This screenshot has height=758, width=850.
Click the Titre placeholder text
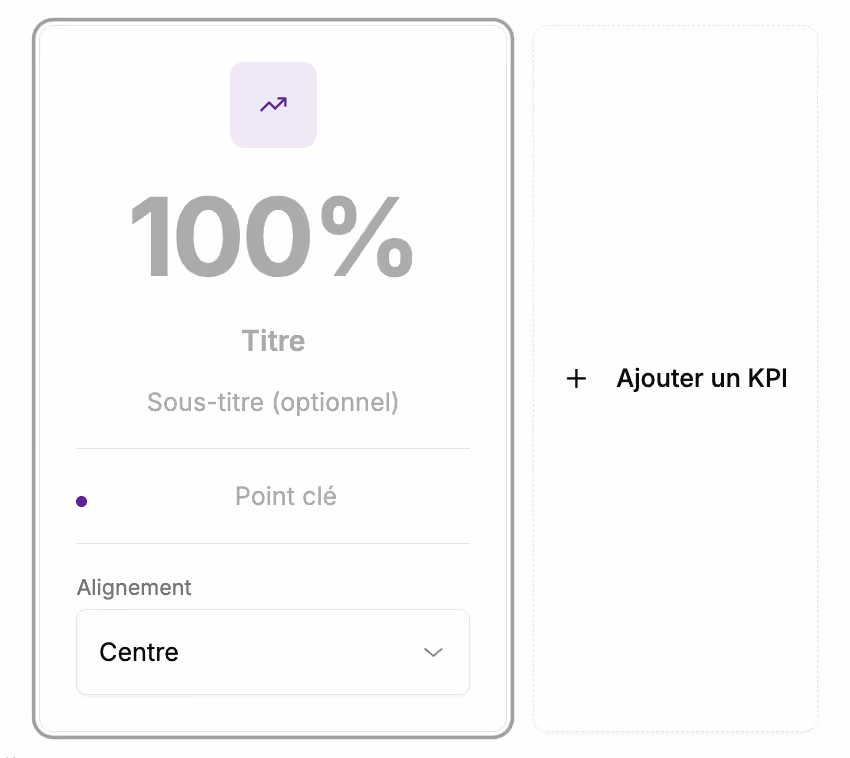273,340
